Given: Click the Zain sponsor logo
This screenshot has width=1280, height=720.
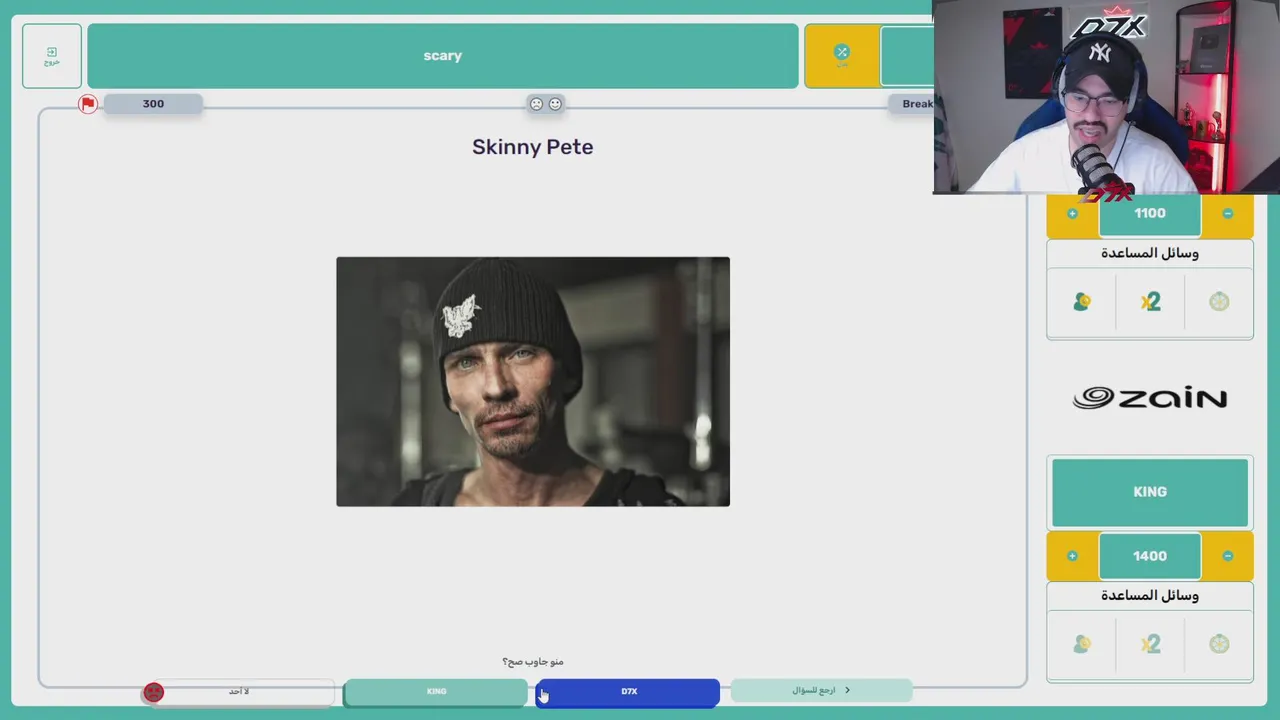Looking at the screenshot, I should (x=1150, y=398).
